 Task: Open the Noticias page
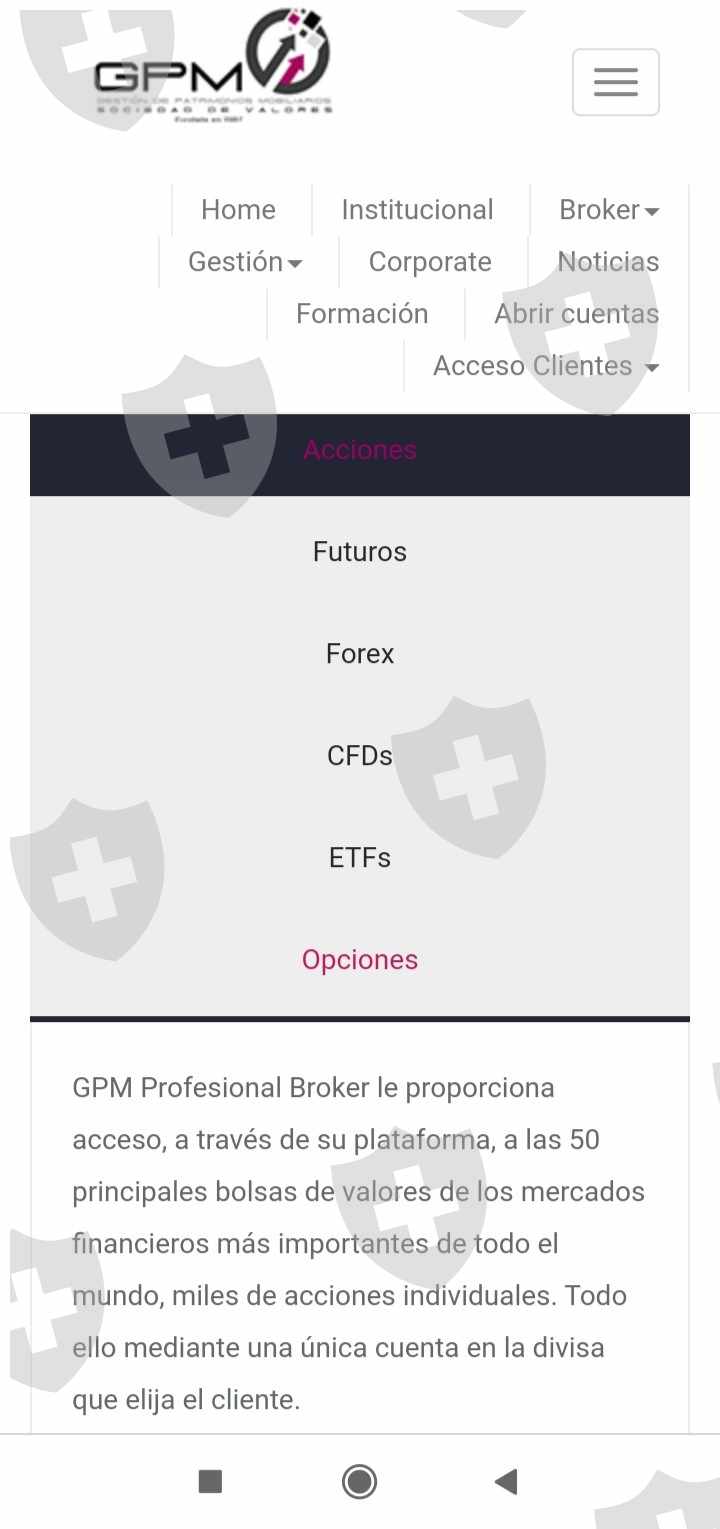(608, 262)
